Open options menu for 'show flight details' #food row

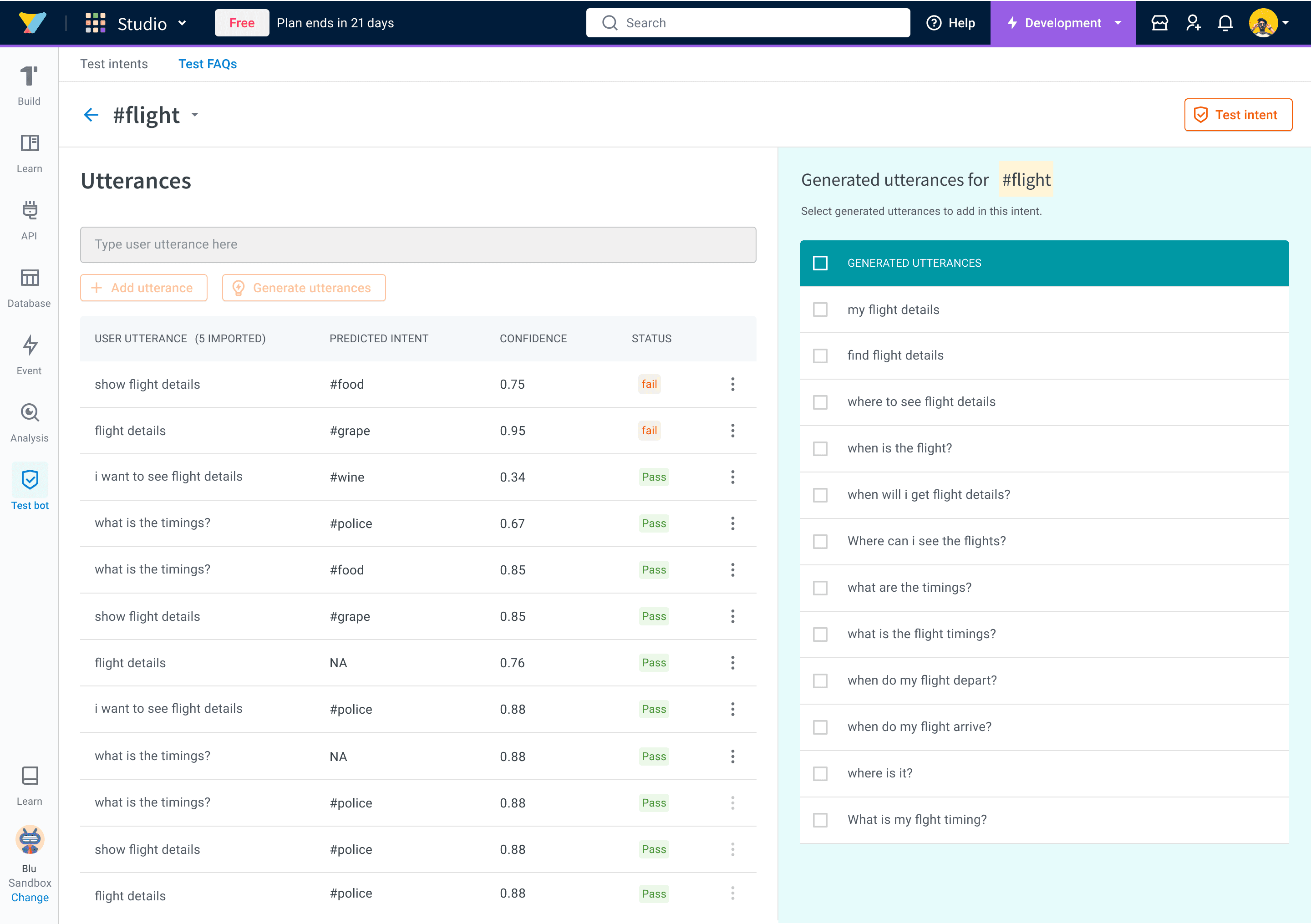[x=732, y=384]
